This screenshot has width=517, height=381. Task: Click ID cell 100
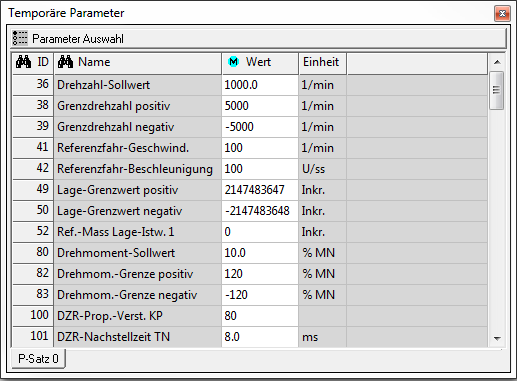click(x=33, y=316)
